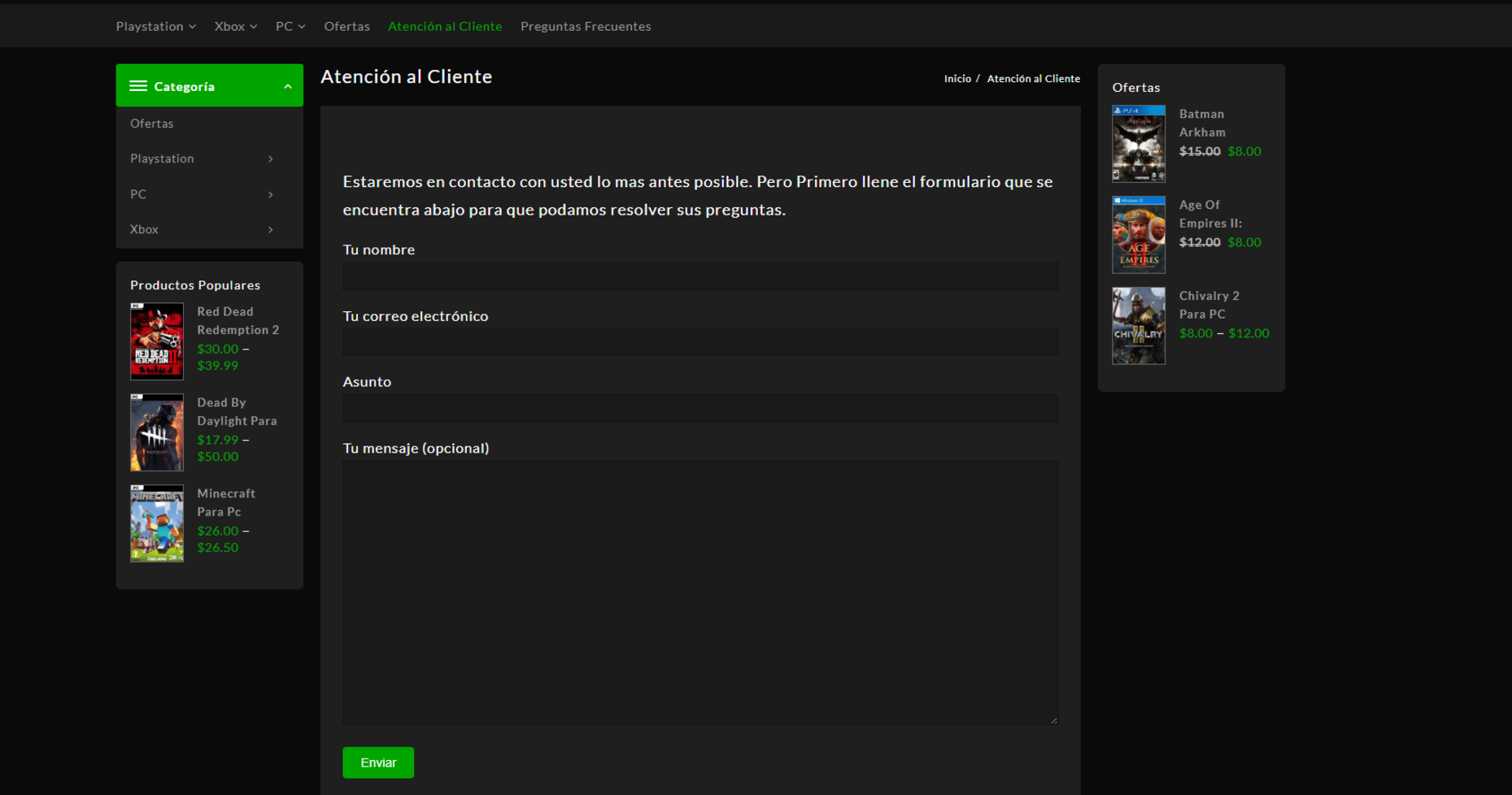The image size is (1512, 795).
Task: Expand the Xbox sidebar chevron
Action: click(271, 229)
